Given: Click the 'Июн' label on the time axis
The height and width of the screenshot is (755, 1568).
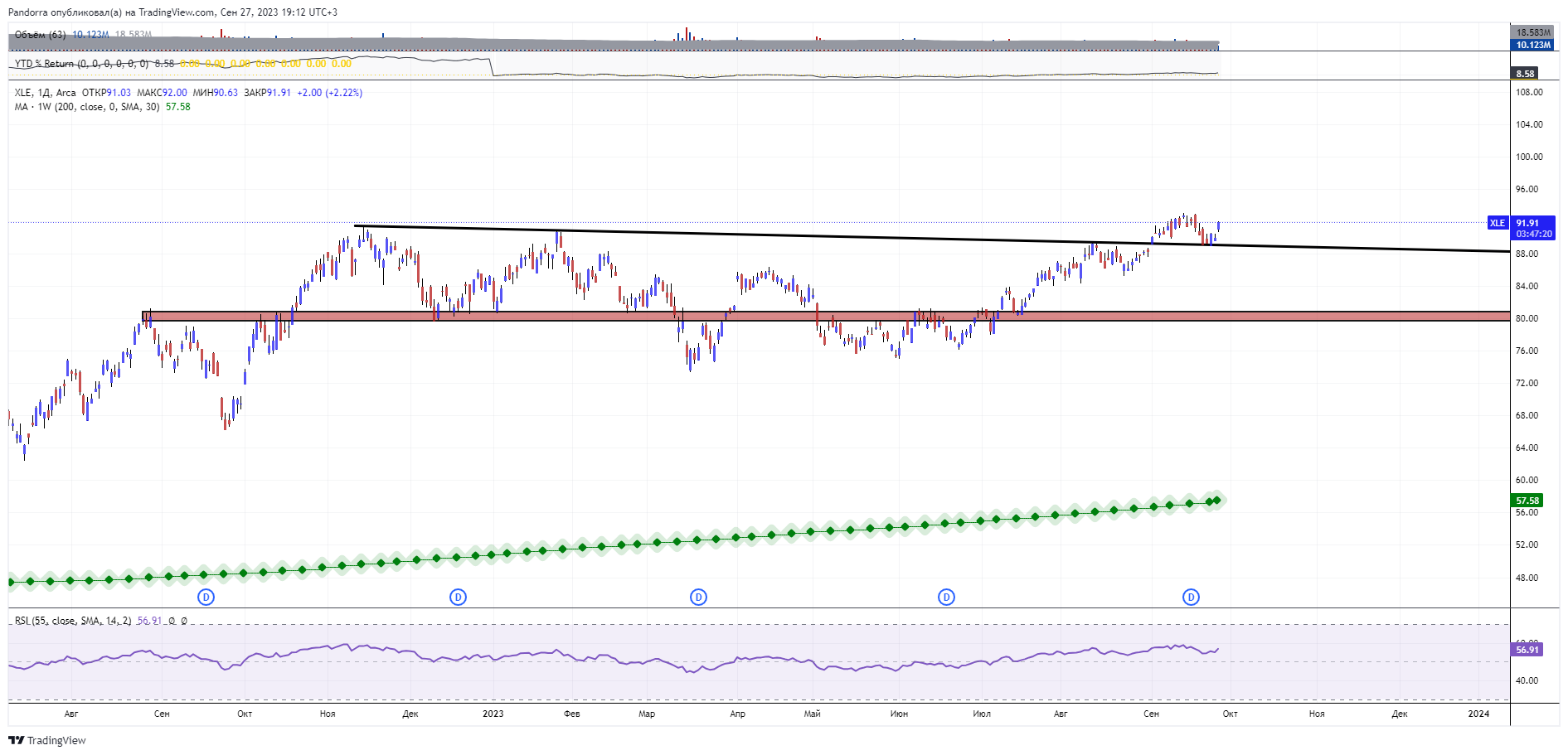Looking at the screenshot, I should click(x=899, y=714).
